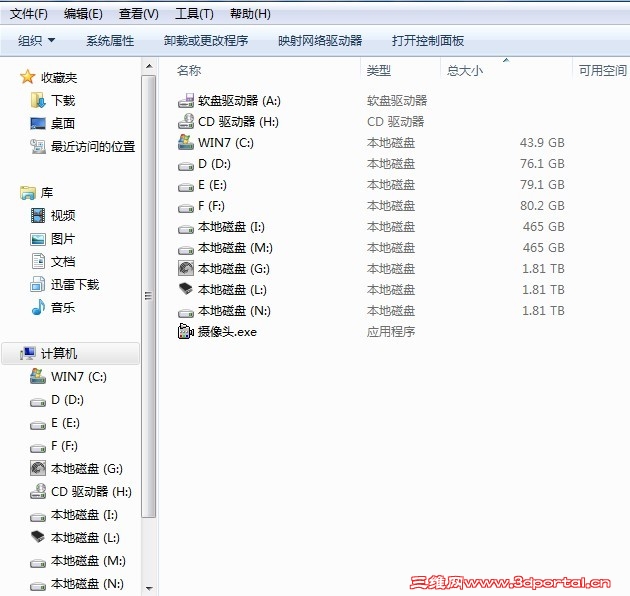Select the 收藏夹 star icon
Image resolution: width=630 pixels, height=596 pixels.
click(x=27, y=77)
